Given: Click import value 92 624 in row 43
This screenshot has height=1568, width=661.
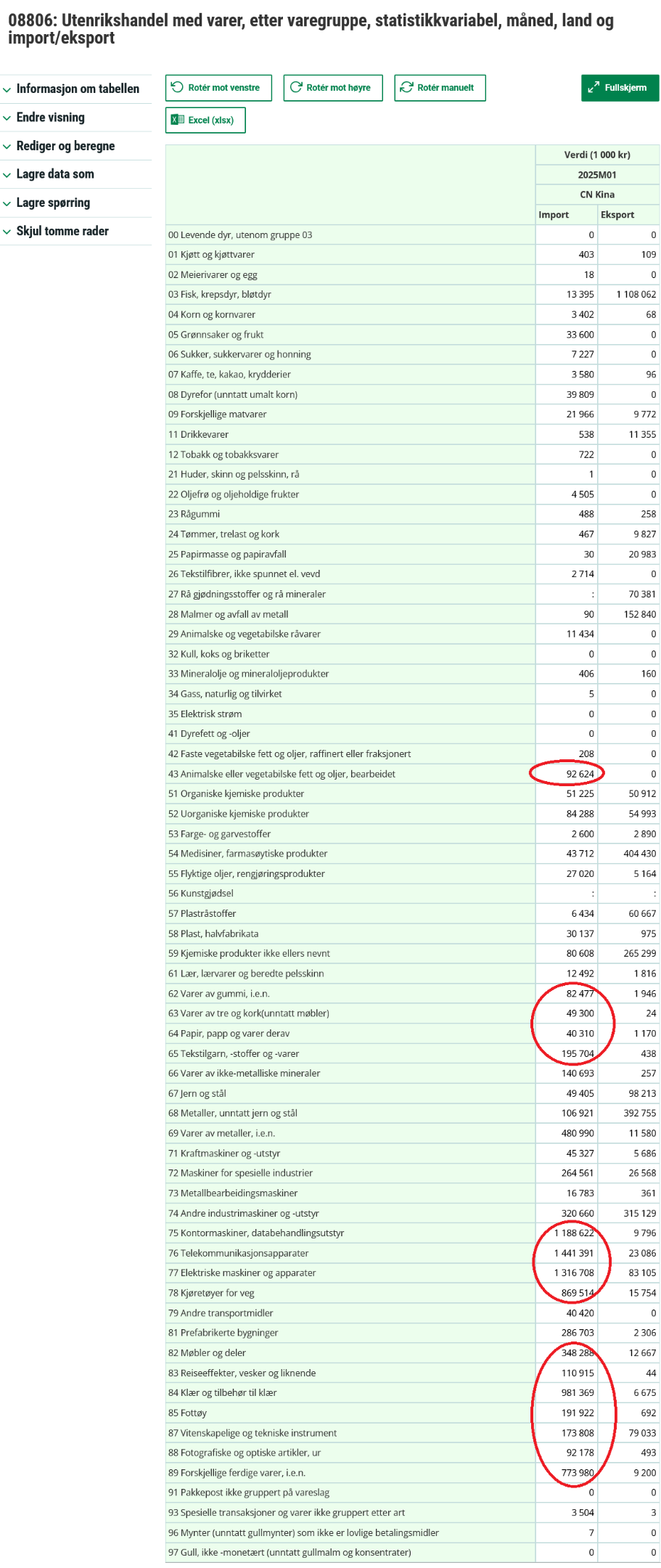Looking at the screenshot, I should pyautogui.click(x=580, y=774).
